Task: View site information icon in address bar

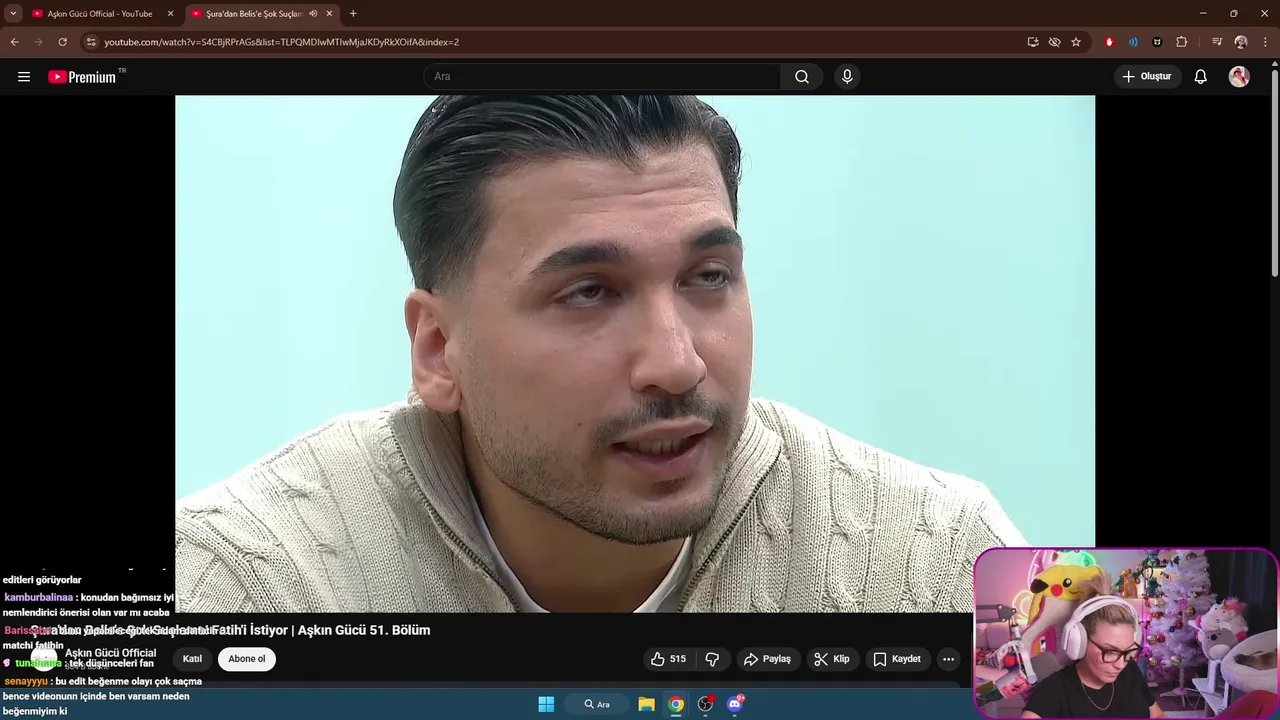Action: tap(91, 42)
